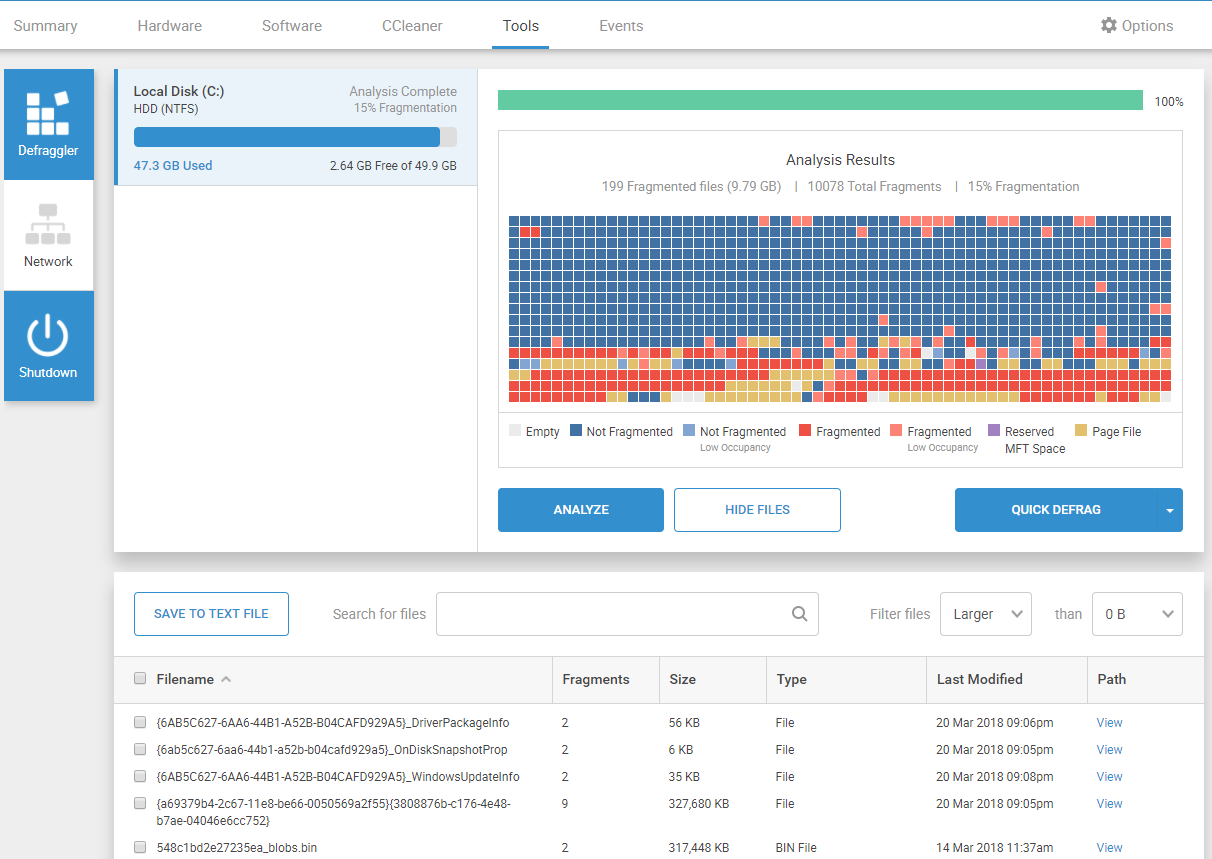
Task: Open the Larger filter dropdown
Action: coord(985,614)
